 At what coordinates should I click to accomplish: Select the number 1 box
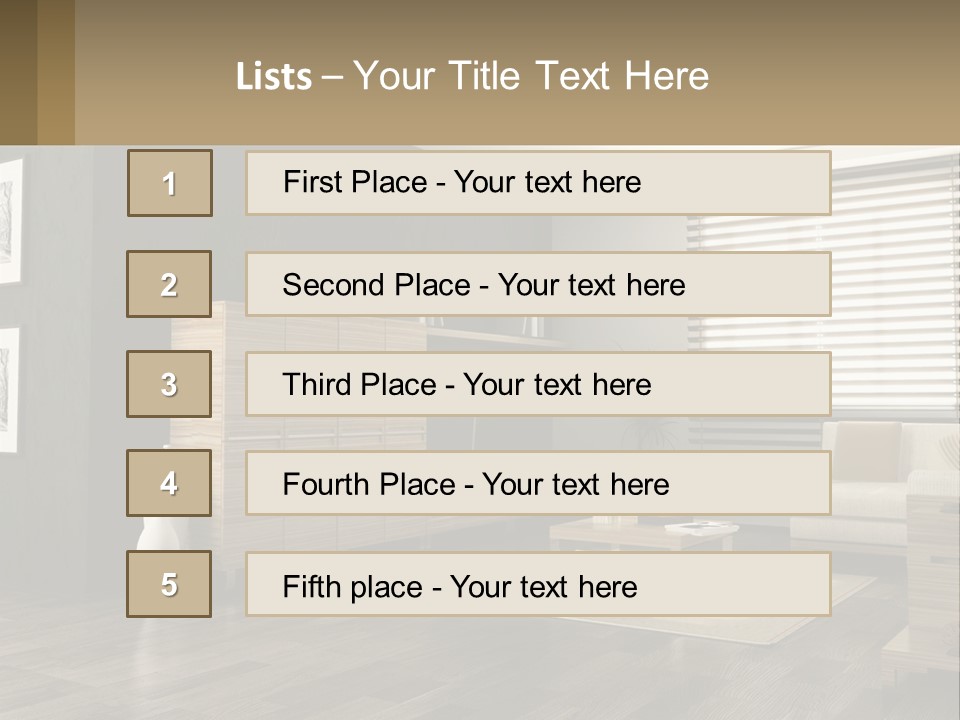tap(170, 183)
